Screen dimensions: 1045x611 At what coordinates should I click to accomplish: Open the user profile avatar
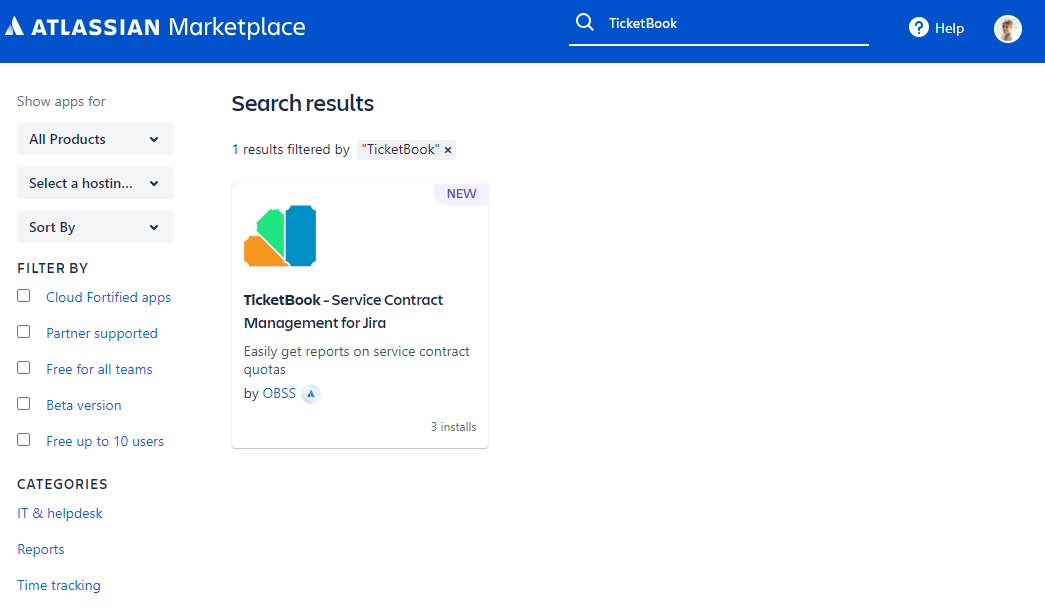click(x=1007, y=28)
